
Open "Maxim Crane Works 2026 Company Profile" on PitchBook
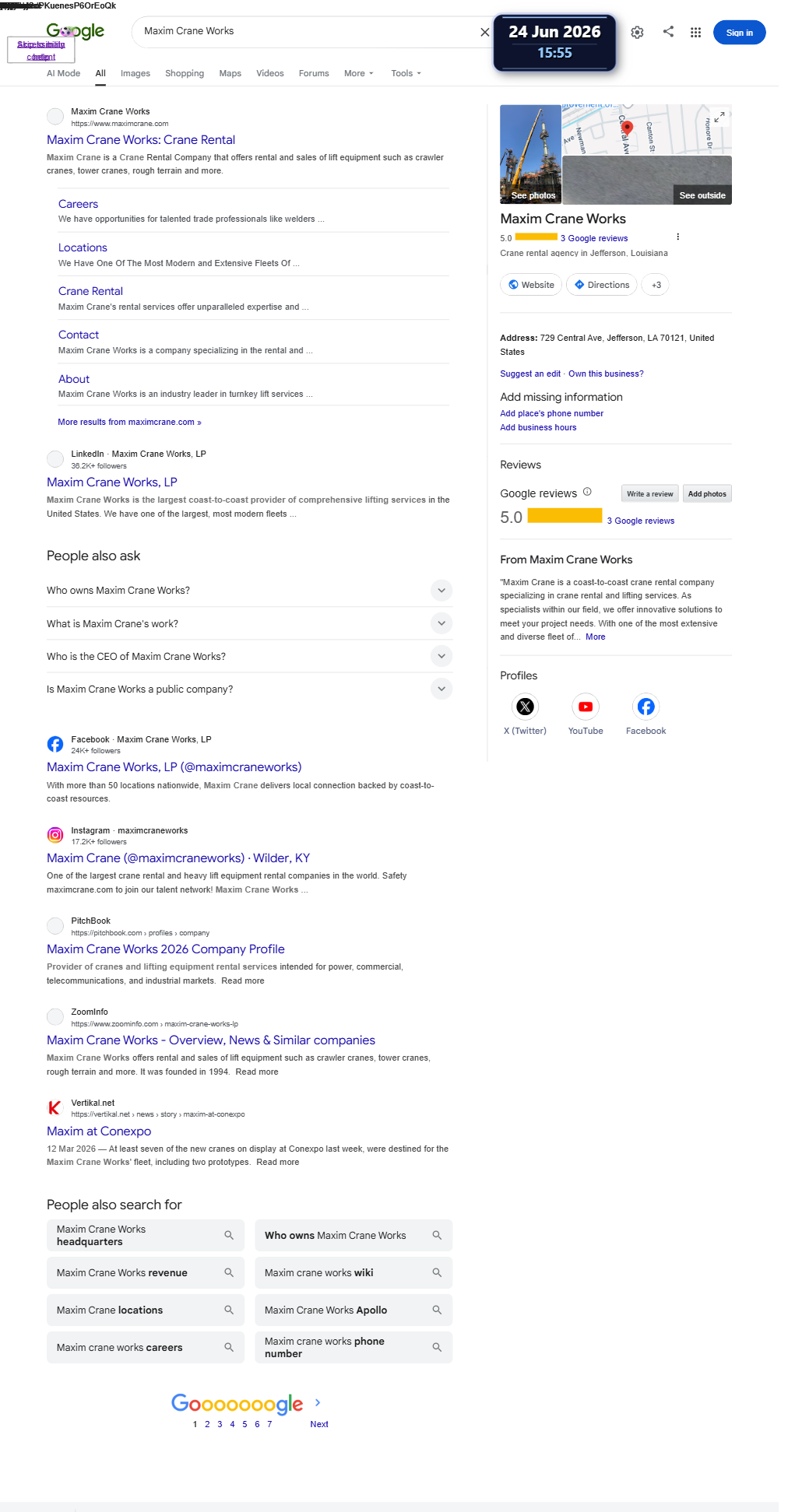click(166, 949)
